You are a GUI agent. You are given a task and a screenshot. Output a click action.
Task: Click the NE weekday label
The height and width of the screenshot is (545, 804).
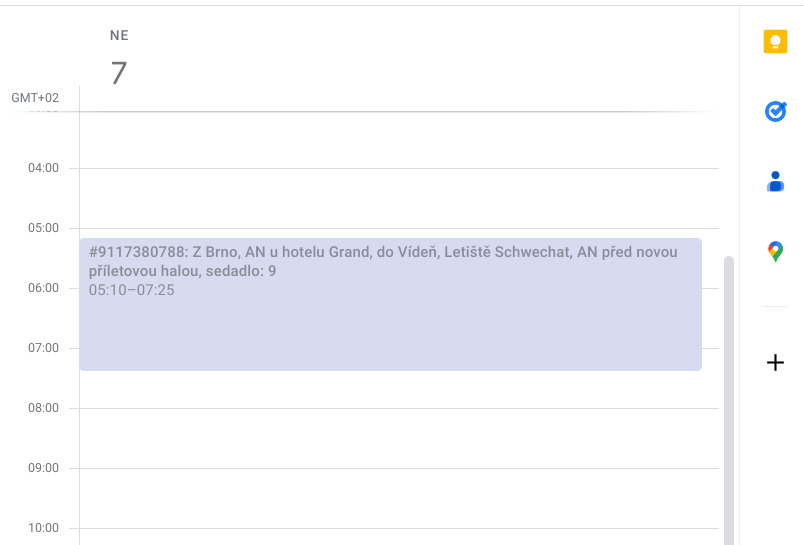(119, 35)
